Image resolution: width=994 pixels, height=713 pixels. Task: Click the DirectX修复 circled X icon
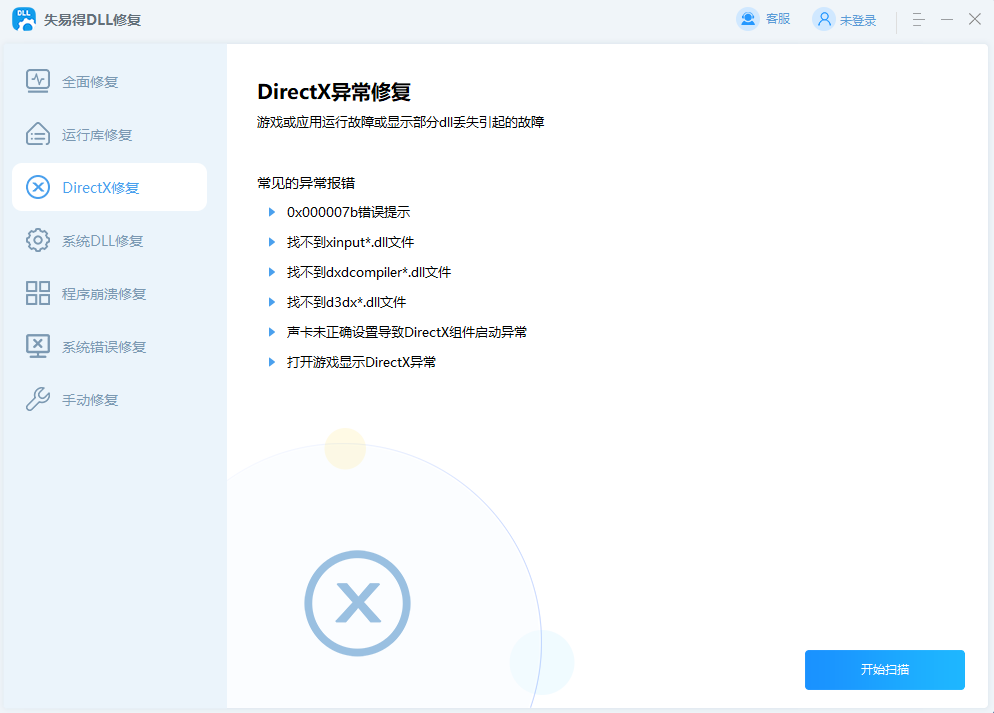[x=37, y=187]
